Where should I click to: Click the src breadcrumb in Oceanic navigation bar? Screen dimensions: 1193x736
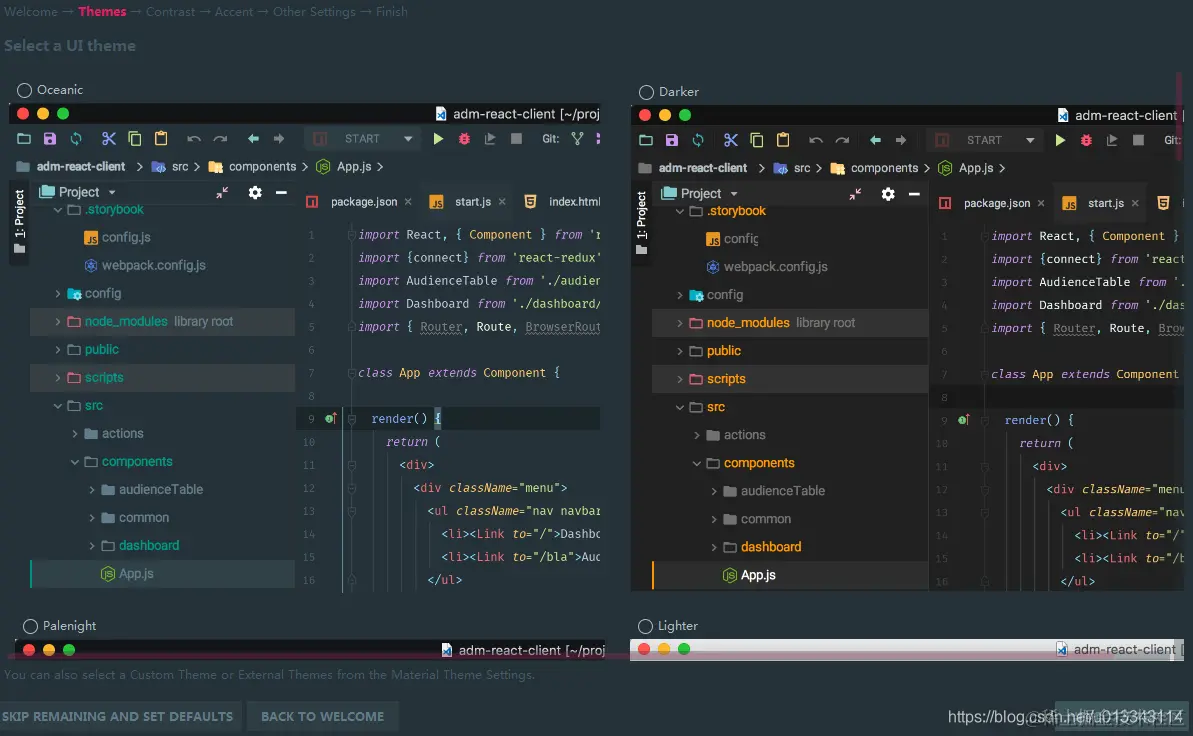pos(180,167)
